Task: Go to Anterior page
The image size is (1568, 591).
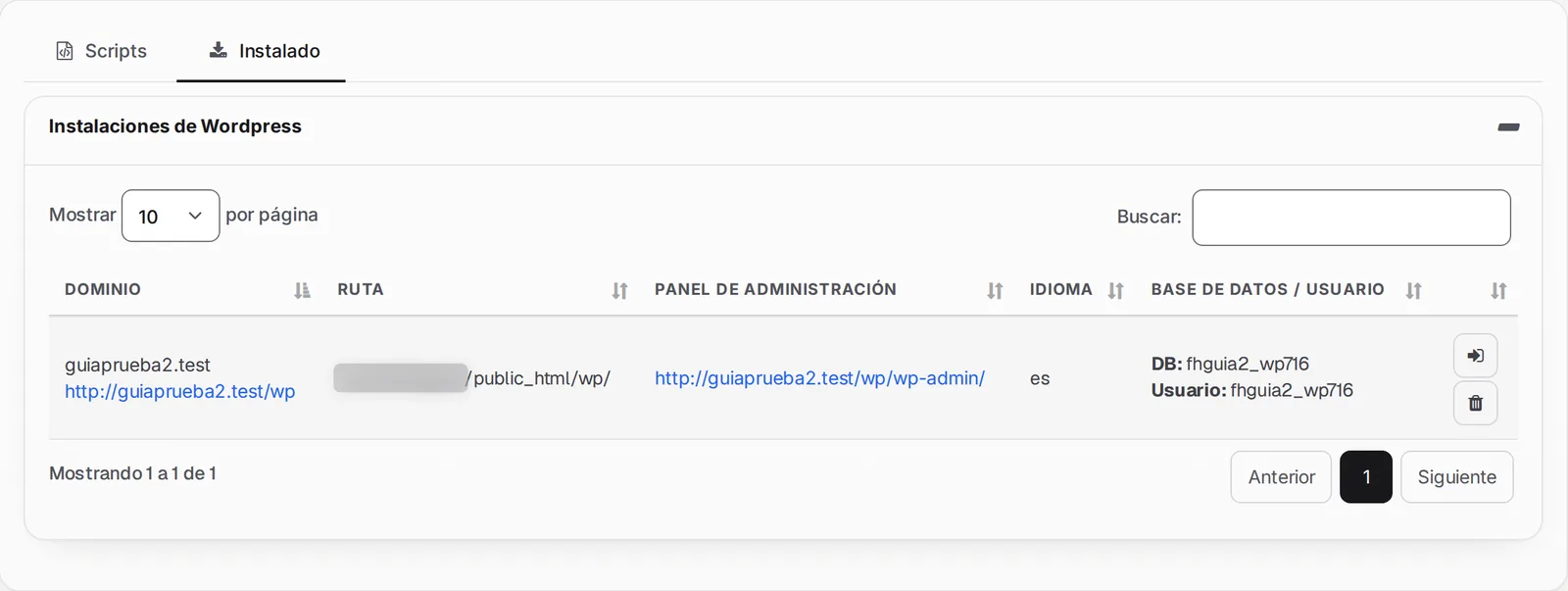Action: click(1281, 477)
